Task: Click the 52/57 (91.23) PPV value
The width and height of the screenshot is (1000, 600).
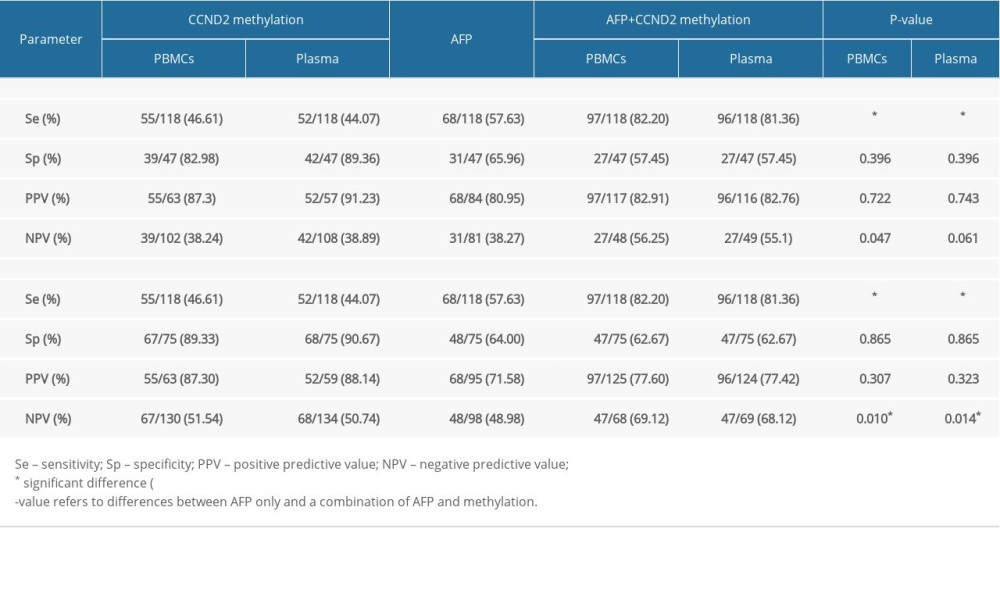Action: 317,198
